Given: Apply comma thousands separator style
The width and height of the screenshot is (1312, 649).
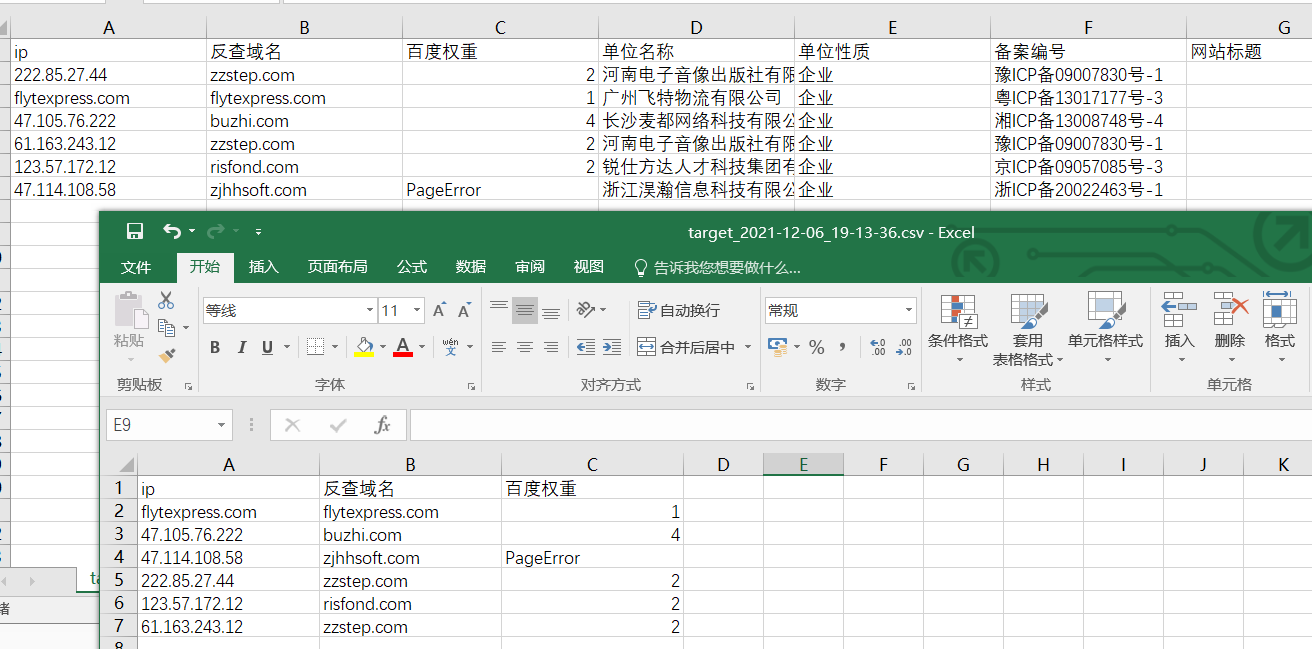Looking at the screenshot, I should (843, 347).
